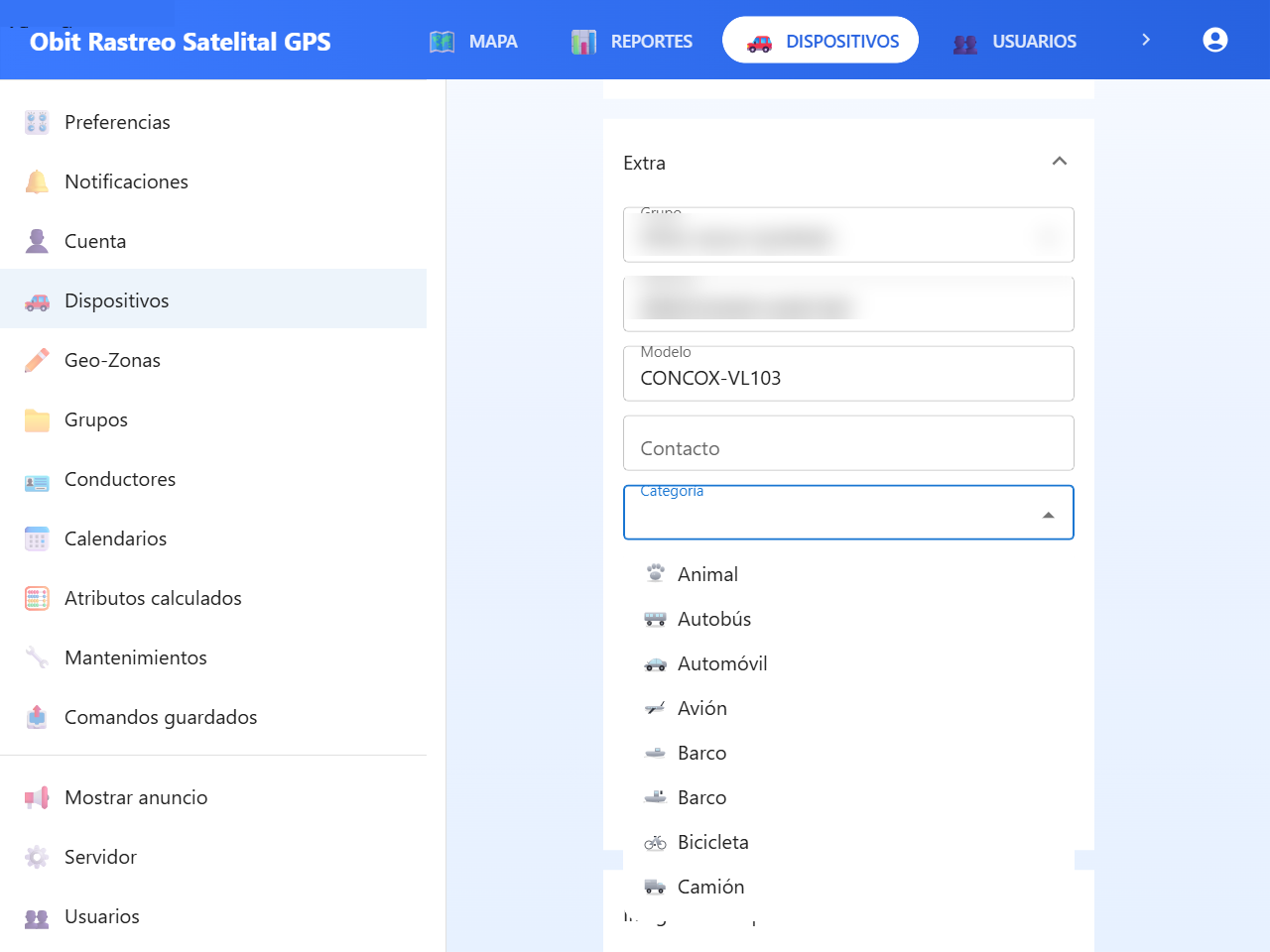
Task: Open the Calendarios page
Action: point(213,538)
